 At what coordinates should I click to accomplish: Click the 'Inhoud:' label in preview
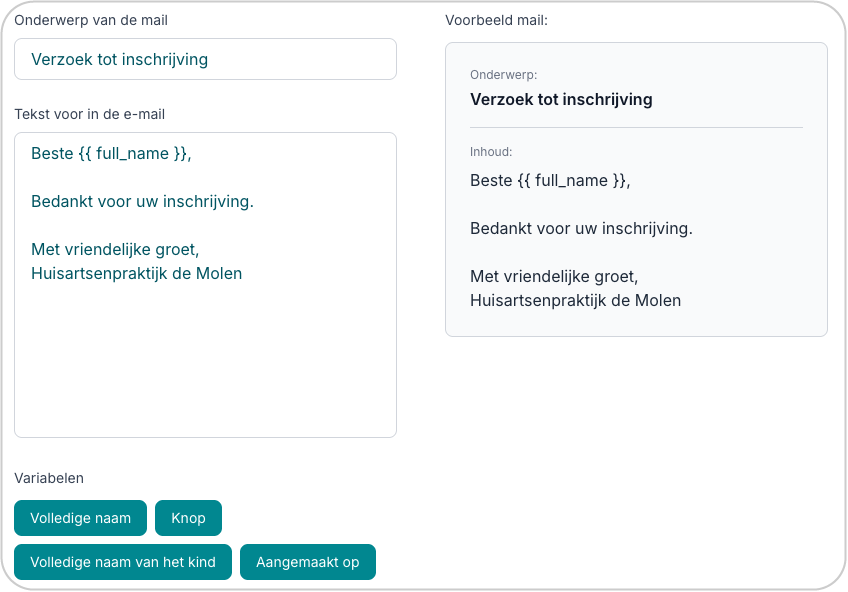(x=491, y=152)
